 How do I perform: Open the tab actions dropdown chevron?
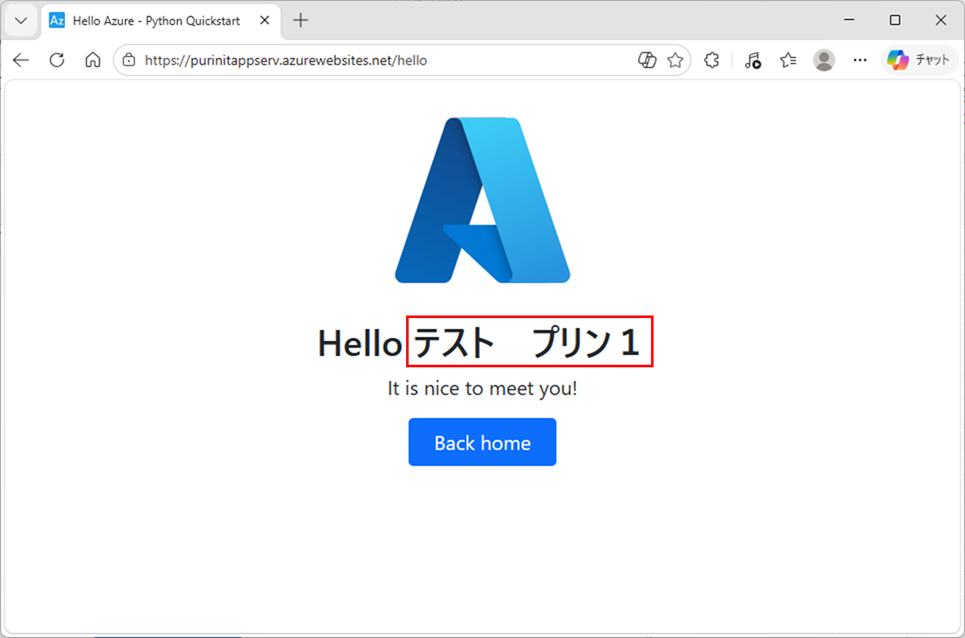[x=20, y=19]
